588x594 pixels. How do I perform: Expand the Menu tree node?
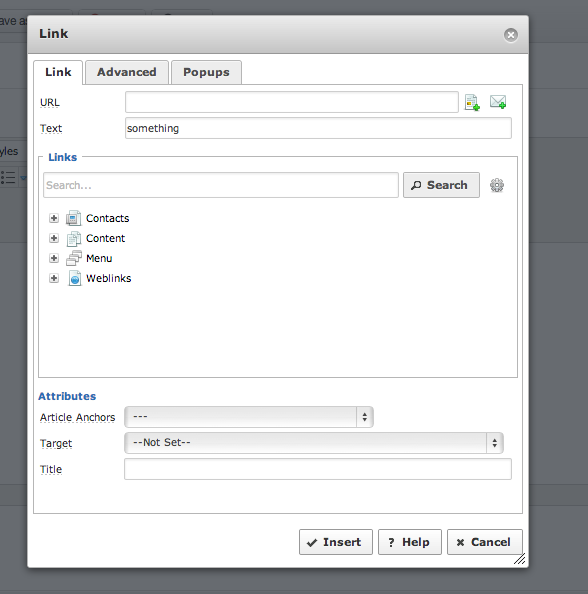(54, 258)
